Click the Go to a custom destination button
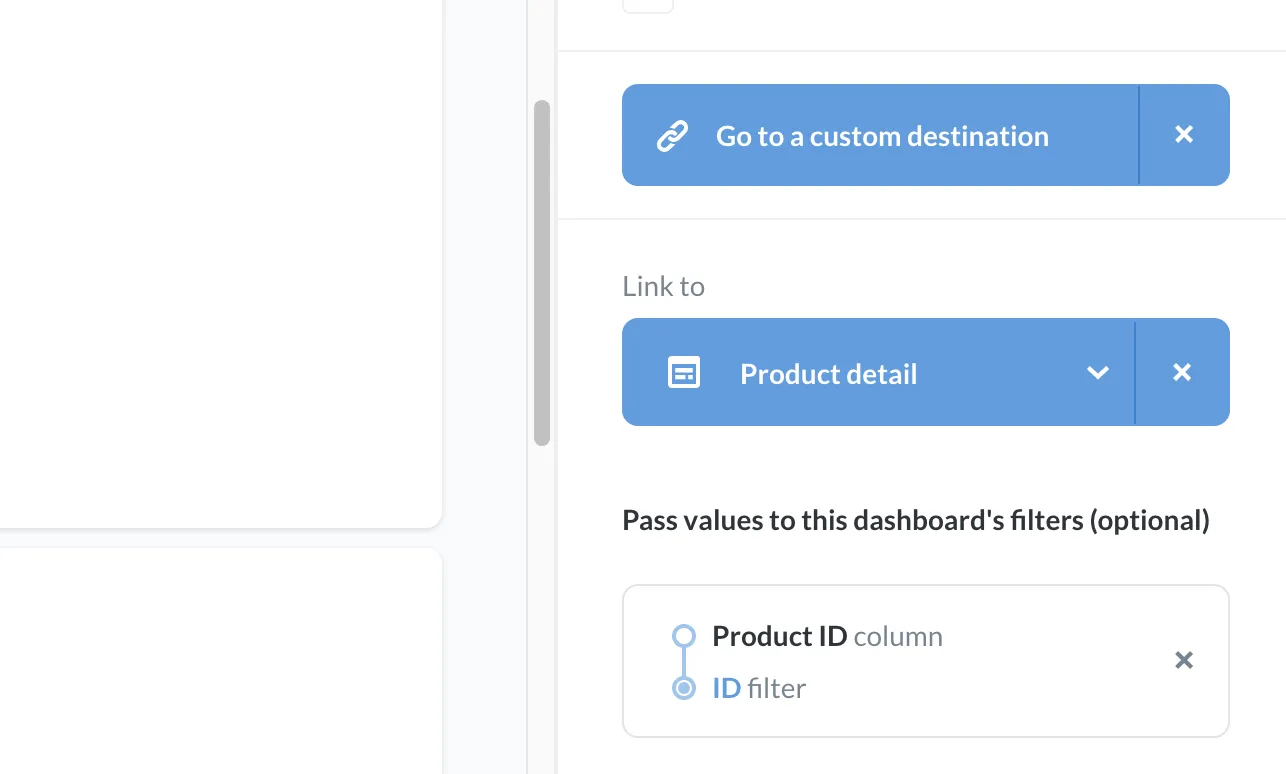 (x=880, y=135)
